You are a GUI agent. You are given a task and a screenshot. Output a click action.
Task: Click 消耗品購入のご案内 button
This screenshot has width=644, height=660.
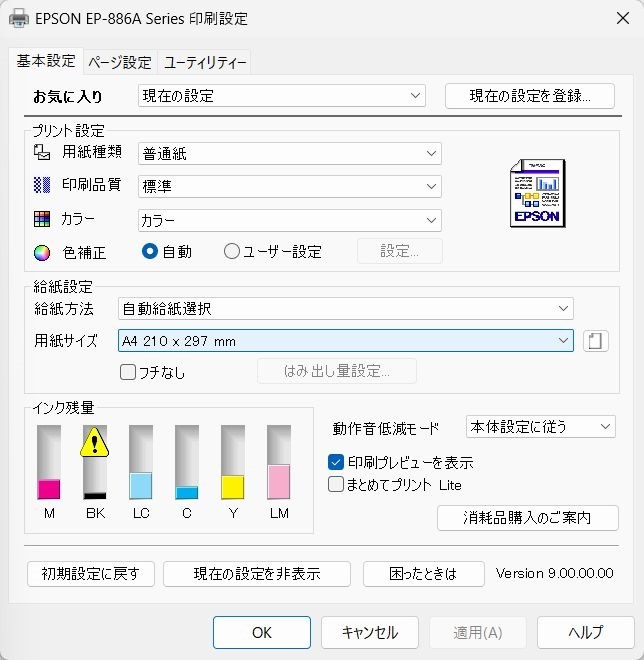click(x=528, y=518)
